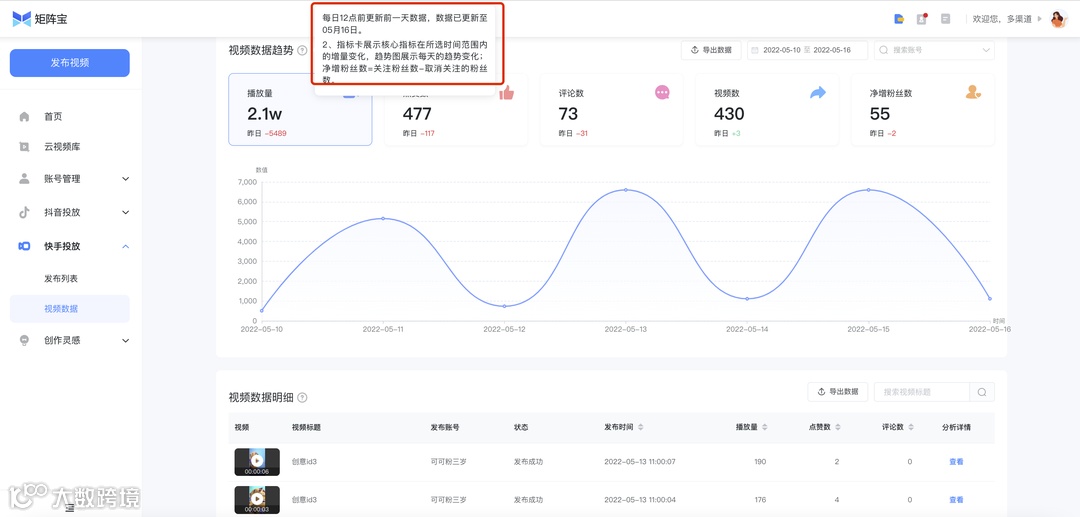The width and height of the screenshot is (1080, 517).
Task: Click the 首页 home icon
Action: (x=25, y=116)
